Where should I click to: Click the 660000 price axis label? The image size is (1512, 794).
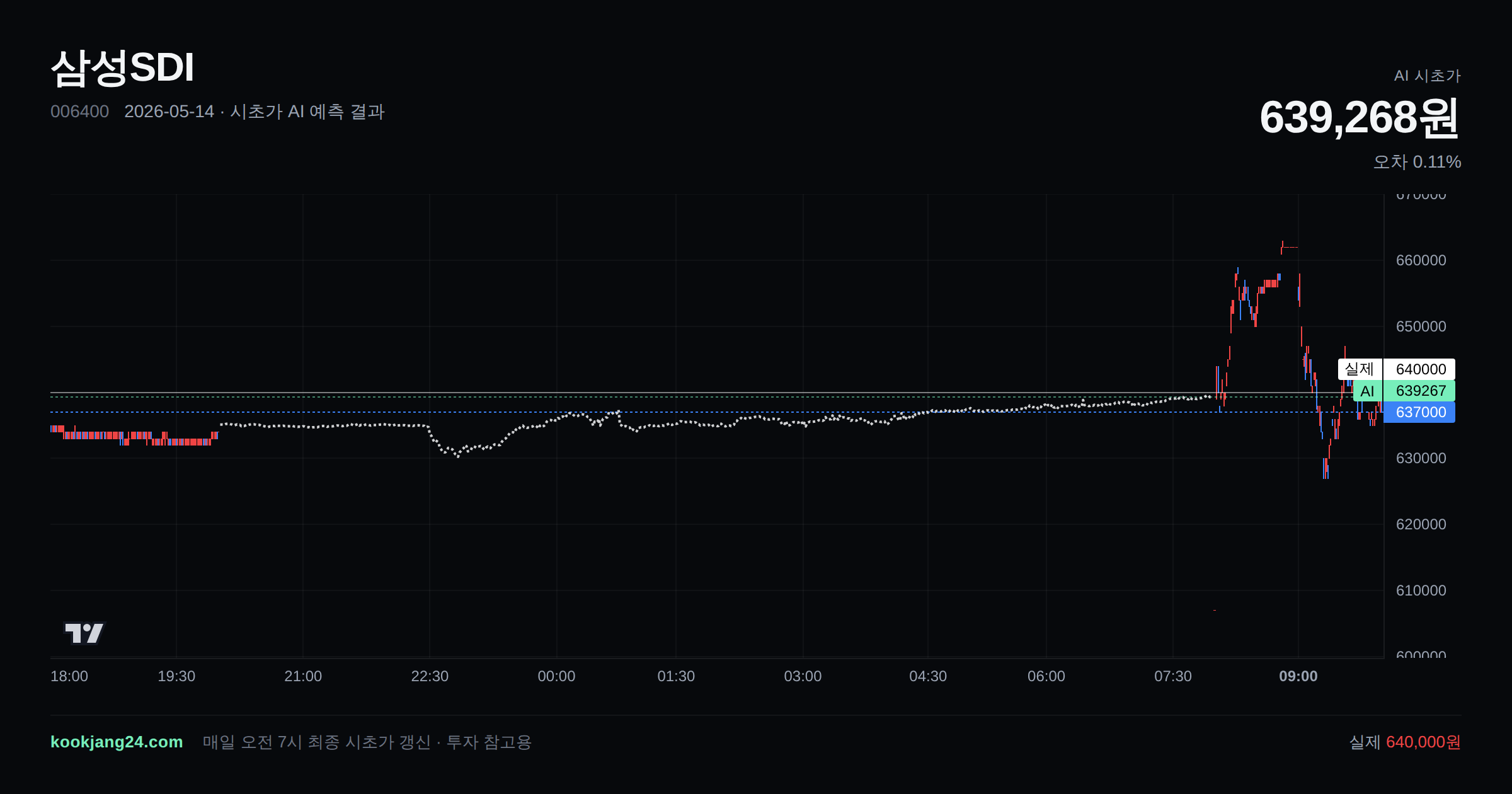[1421, 260]
